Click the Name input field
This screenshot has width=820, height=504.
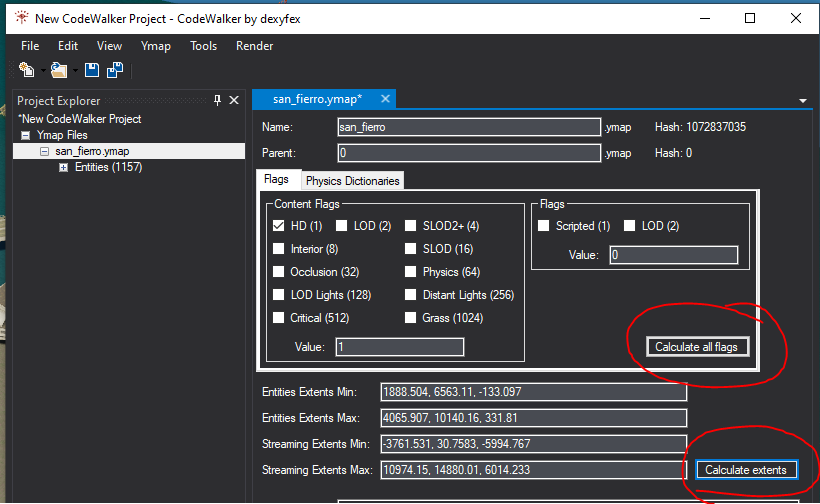469,127
